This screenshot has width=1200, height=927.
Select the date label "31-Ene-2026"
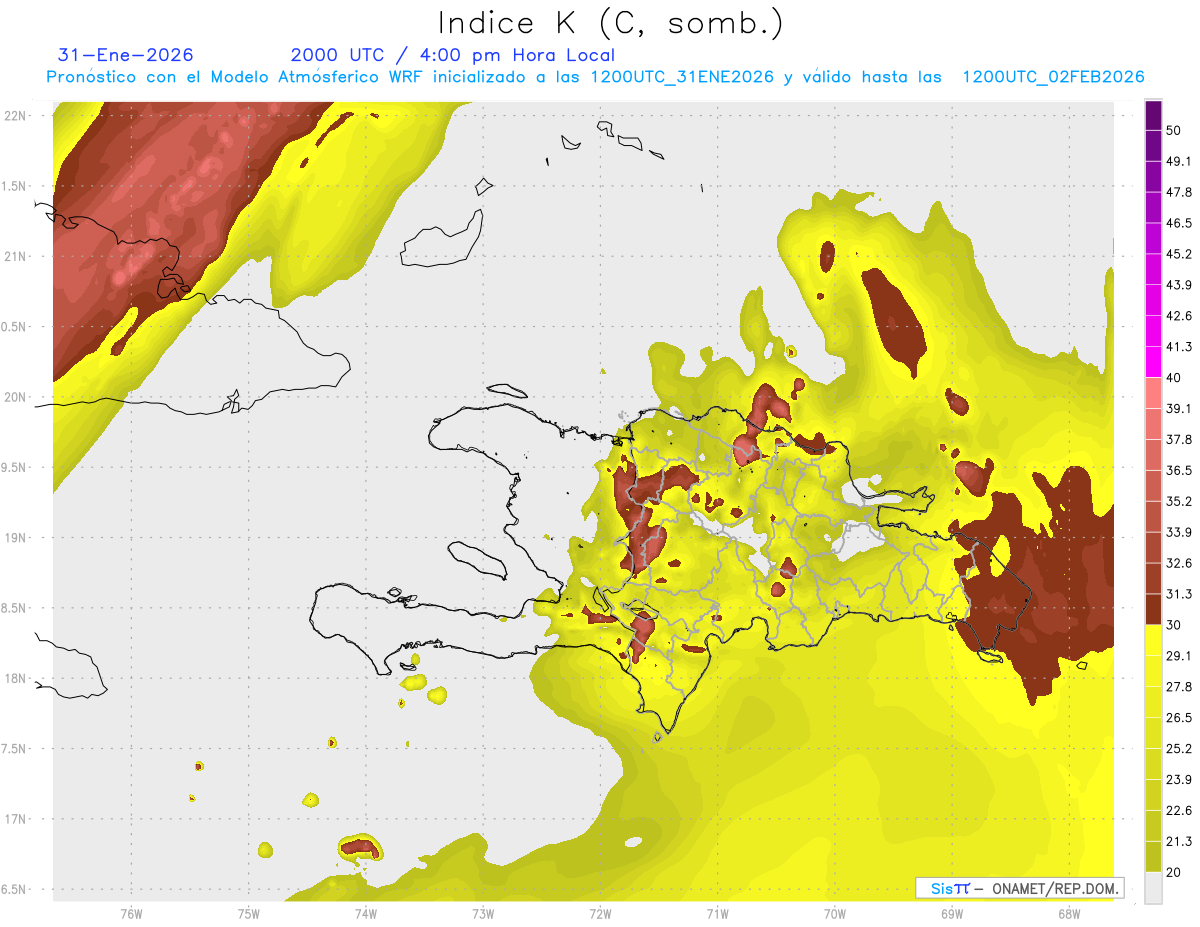[x=126, y=55]
